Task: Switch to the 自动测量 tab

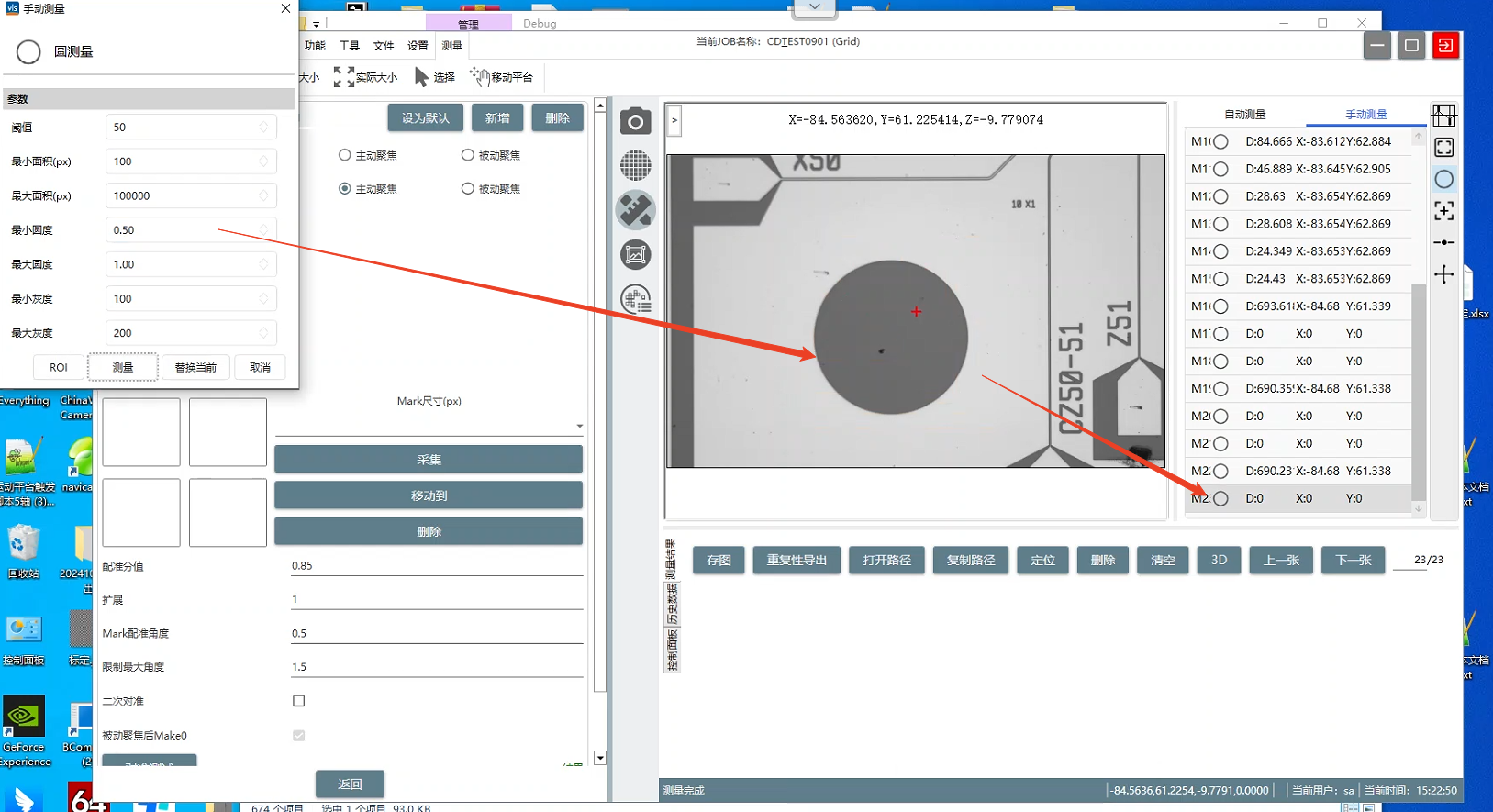Action: point(1244,115)
